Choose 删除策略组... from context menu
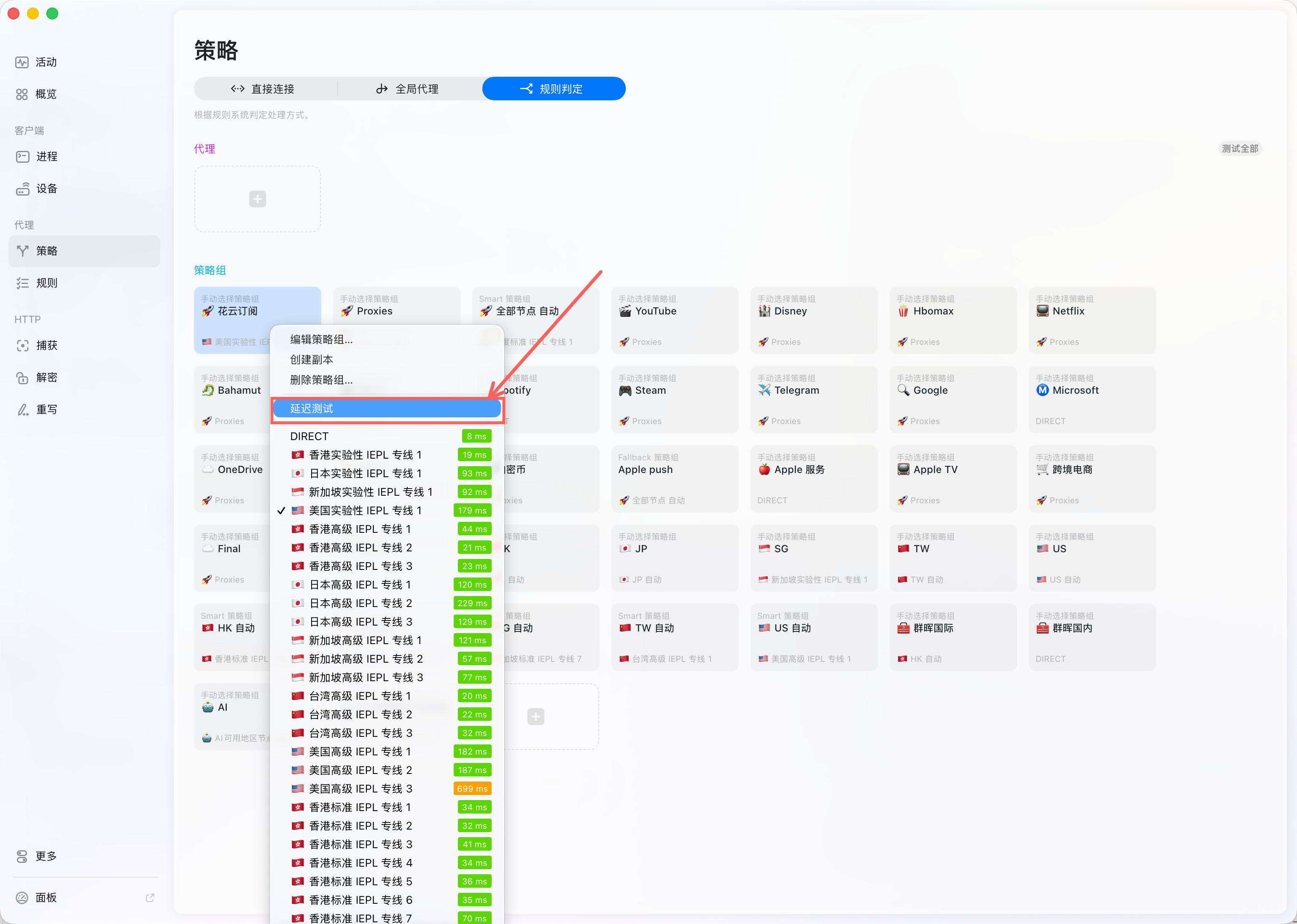1297x924 pixels. (387, 380)
